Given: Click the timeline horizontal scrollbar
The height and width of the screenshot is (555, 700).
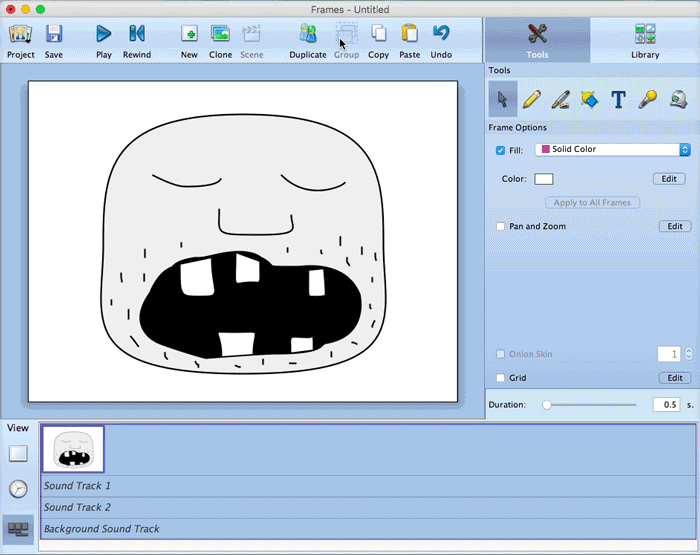Looking at the screenshot, I should (x=368, y=545).
